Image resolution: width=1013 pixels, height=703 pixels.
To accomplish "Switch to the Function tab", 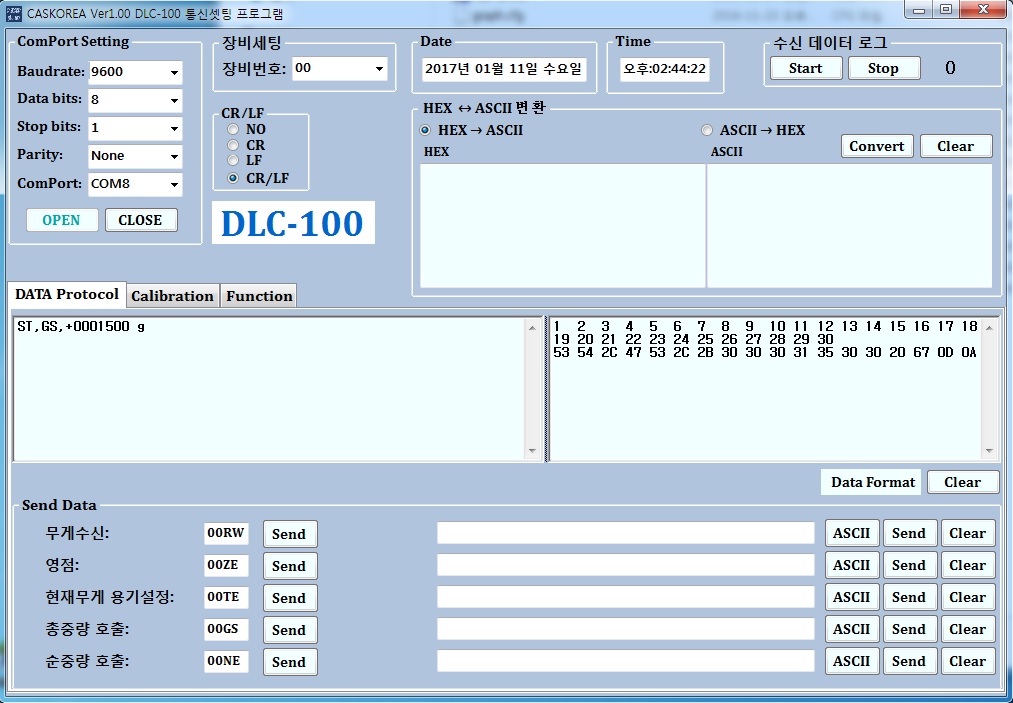I will click(x=259, y=296).
